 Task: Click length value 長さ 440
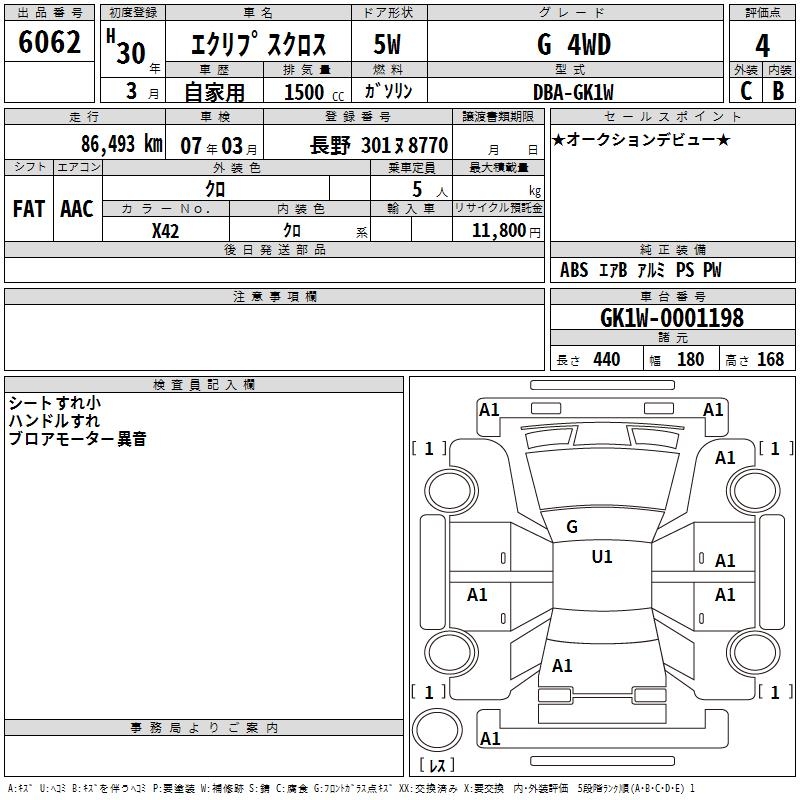tap(588, 360)
